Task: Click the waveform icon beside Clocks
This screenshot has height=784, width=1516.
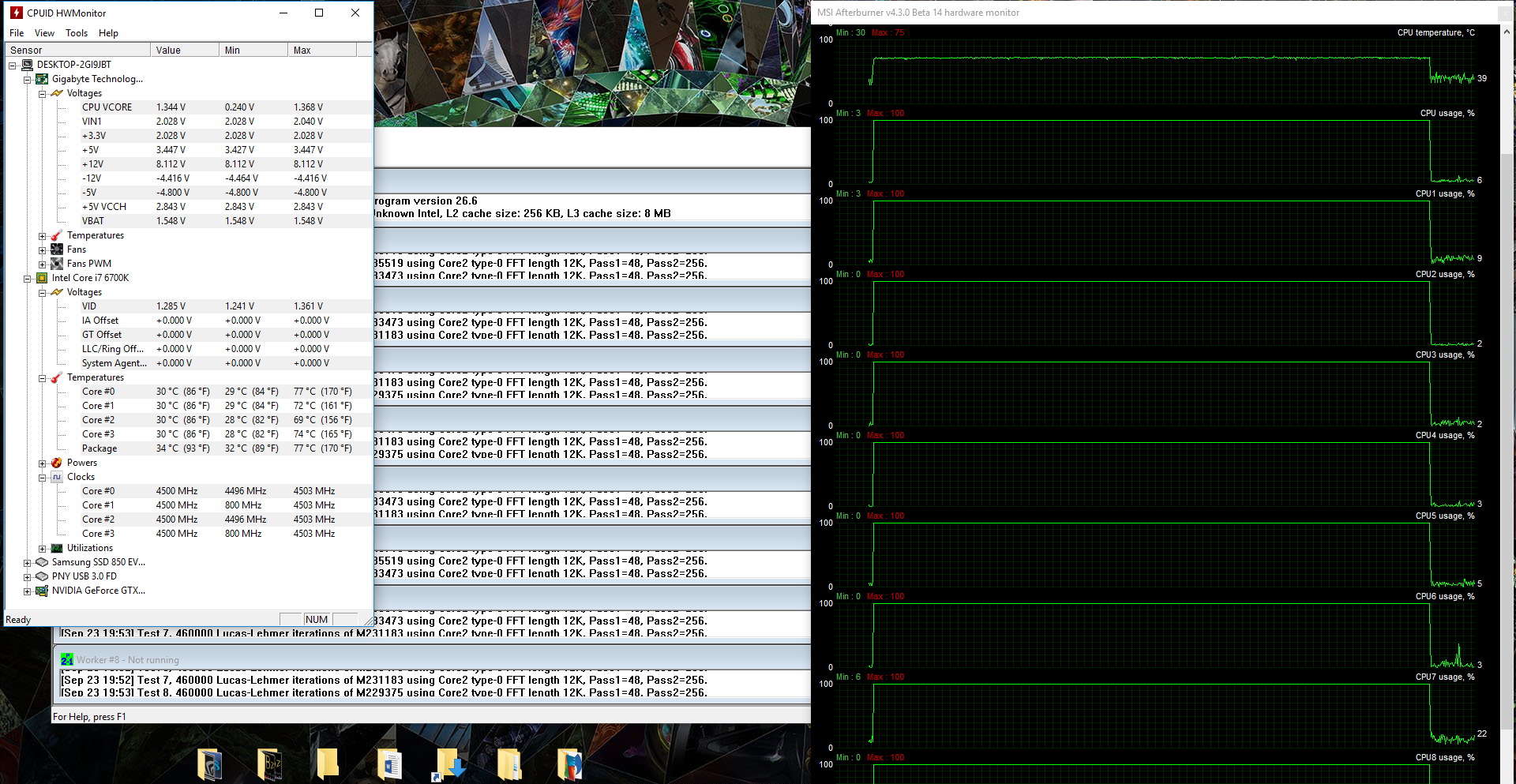Action: pos(57,477)
